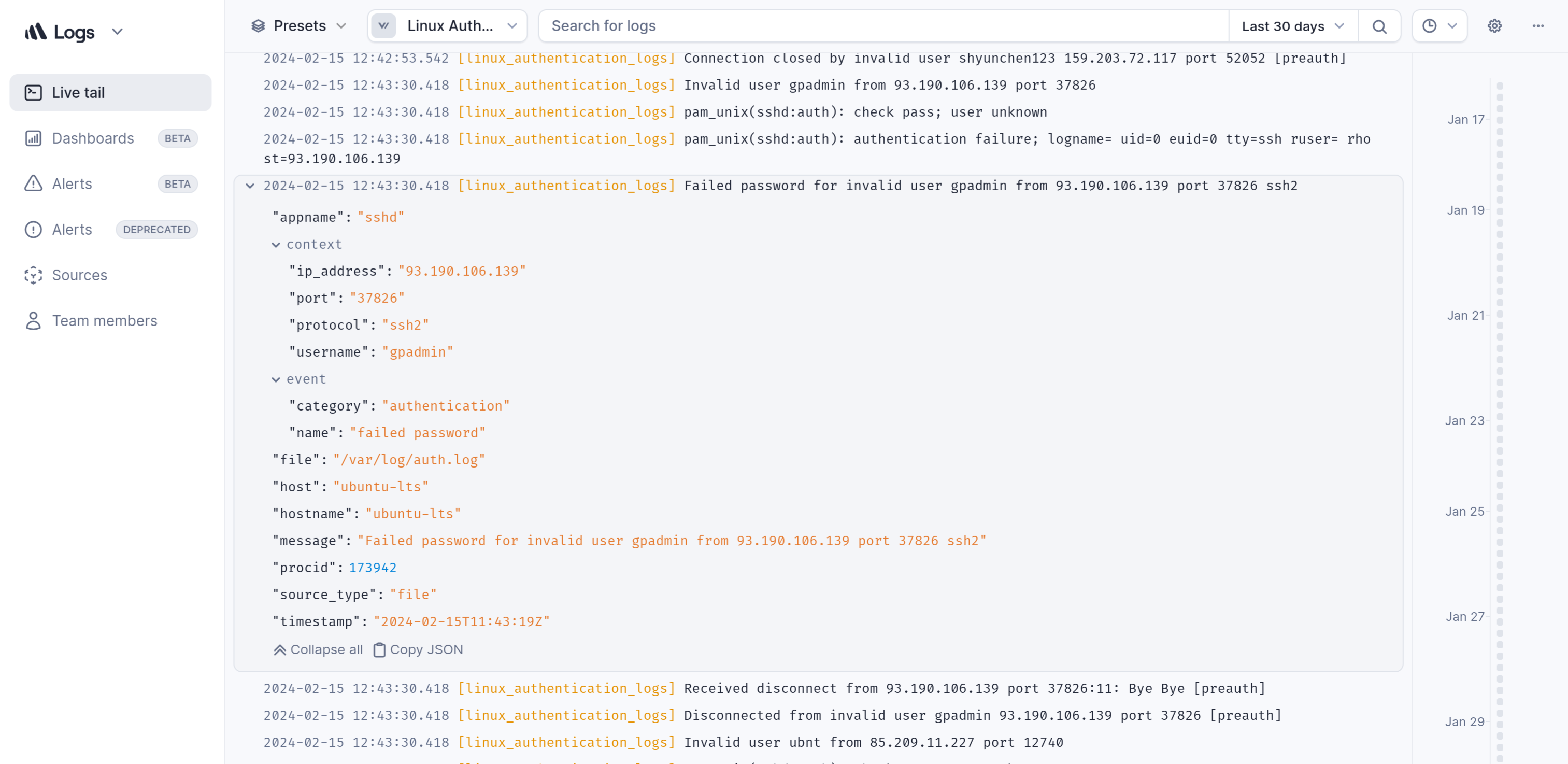Click the Presets layers icon

tap(258, 26)
